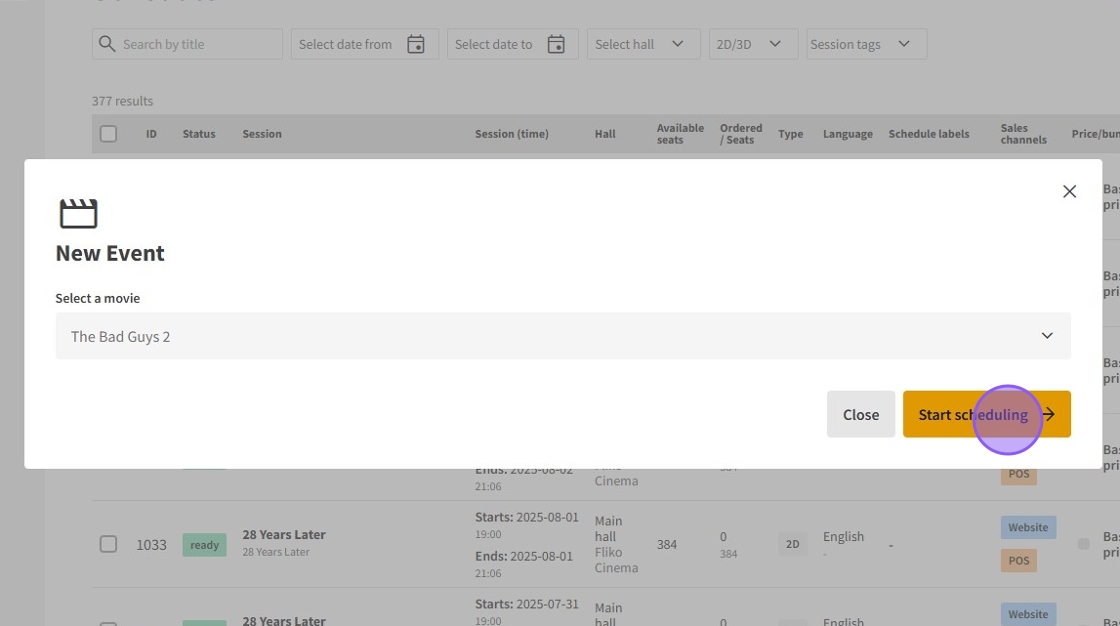Check the box for session 1033
Viewport: 1120px width, 626px height.
tap(108, 544)
